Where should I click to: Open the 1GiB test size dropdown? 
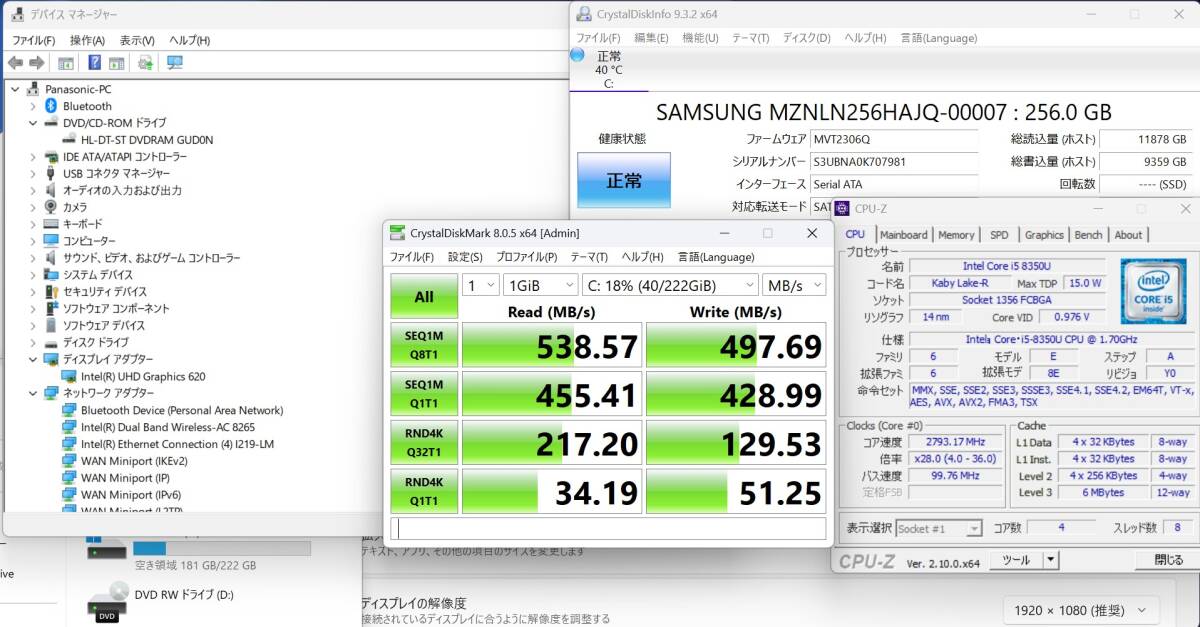pos(540,285)
